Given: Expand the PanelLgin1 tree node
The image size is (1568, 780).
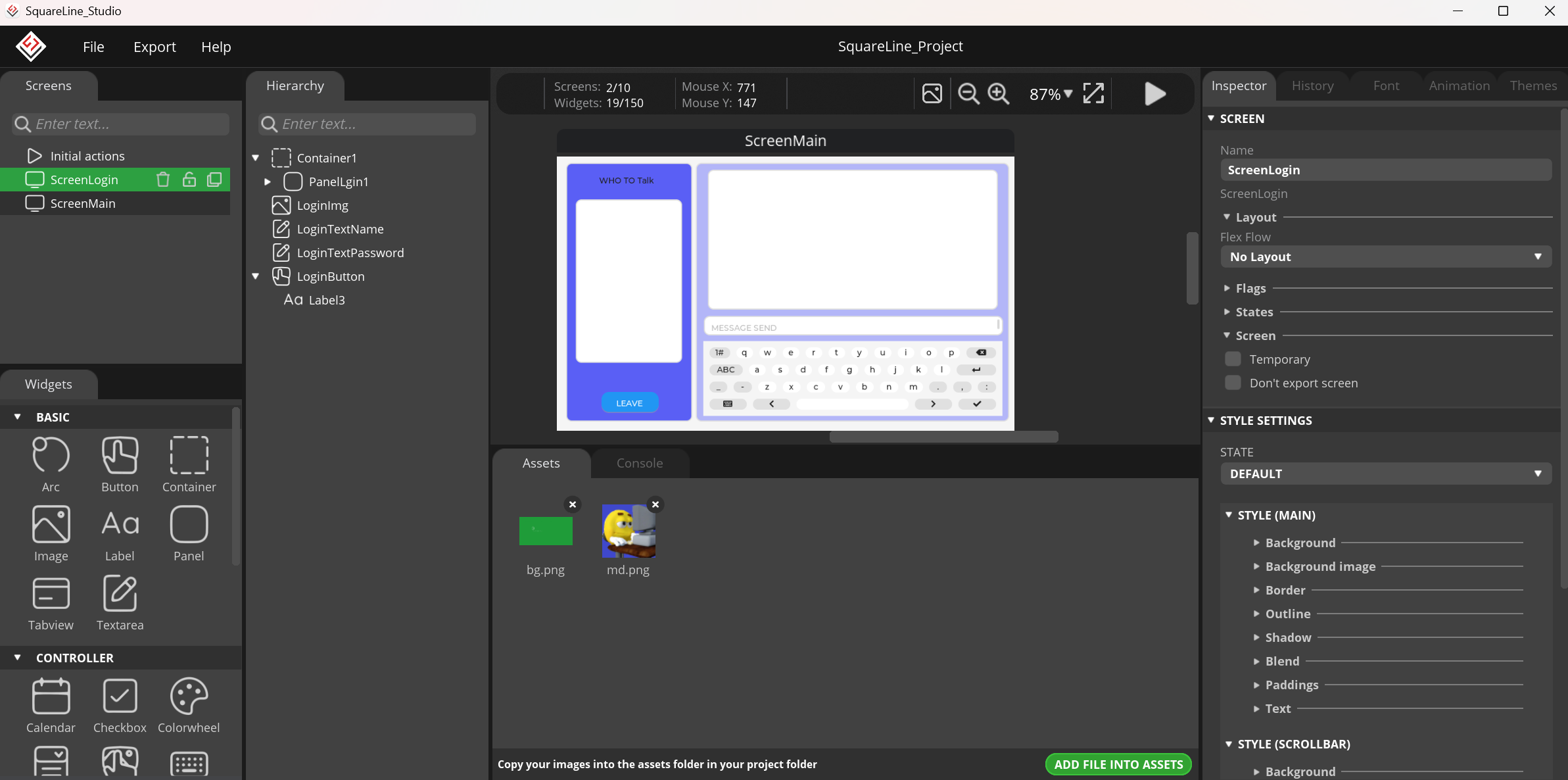Looking at the screenshot, I should (x=268, y=182).
